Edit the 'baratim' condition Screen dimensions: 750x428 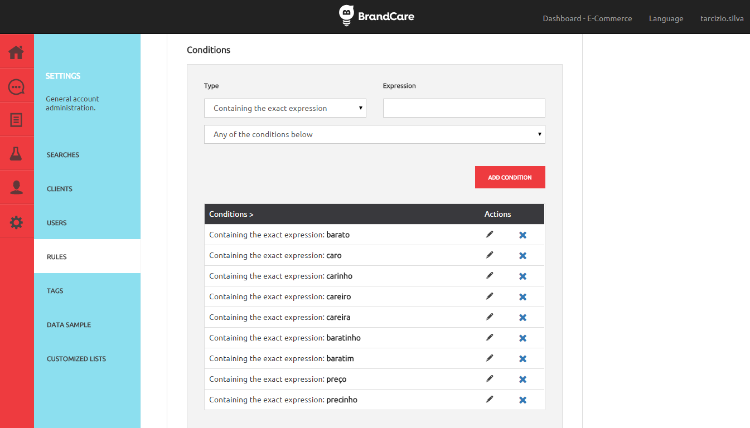(x=489, y=358)
